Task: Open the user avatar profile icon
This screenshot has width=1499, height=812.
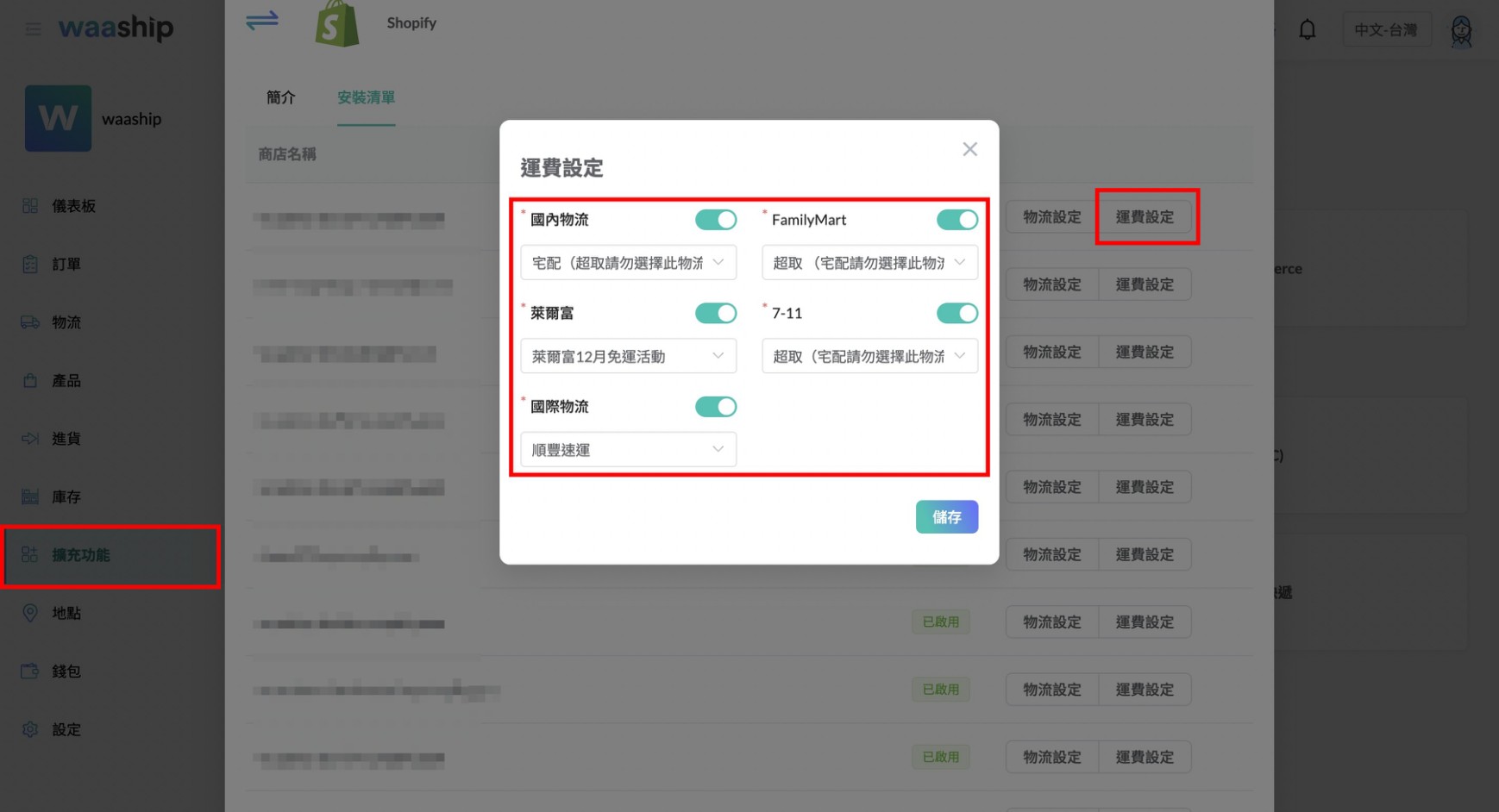Action: point(1461,31)
